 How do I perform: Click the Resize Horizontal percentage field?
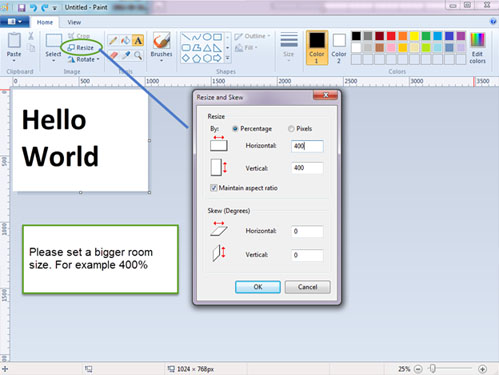[307, 146]
